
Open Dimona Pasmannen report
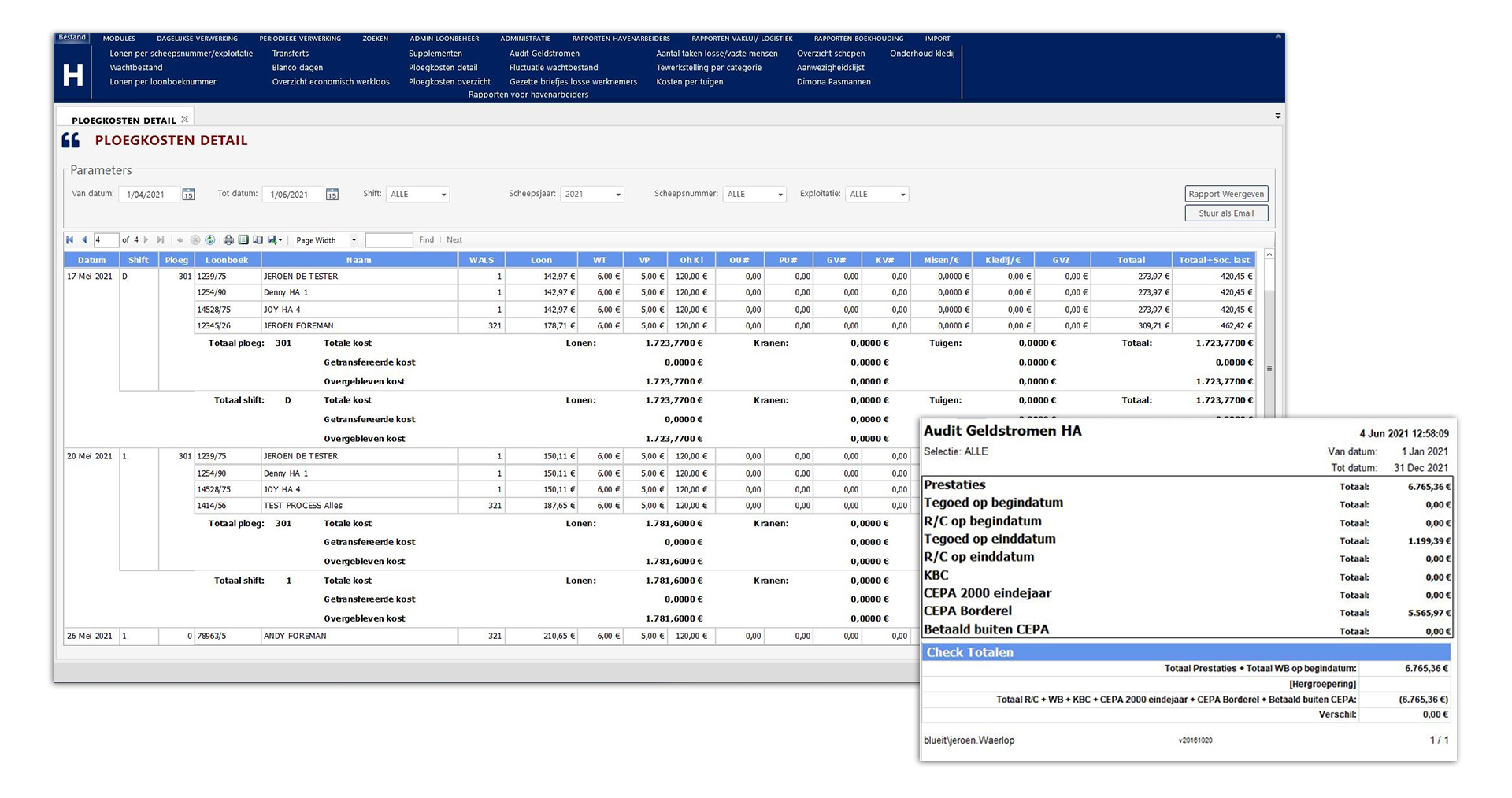[833, 82]
